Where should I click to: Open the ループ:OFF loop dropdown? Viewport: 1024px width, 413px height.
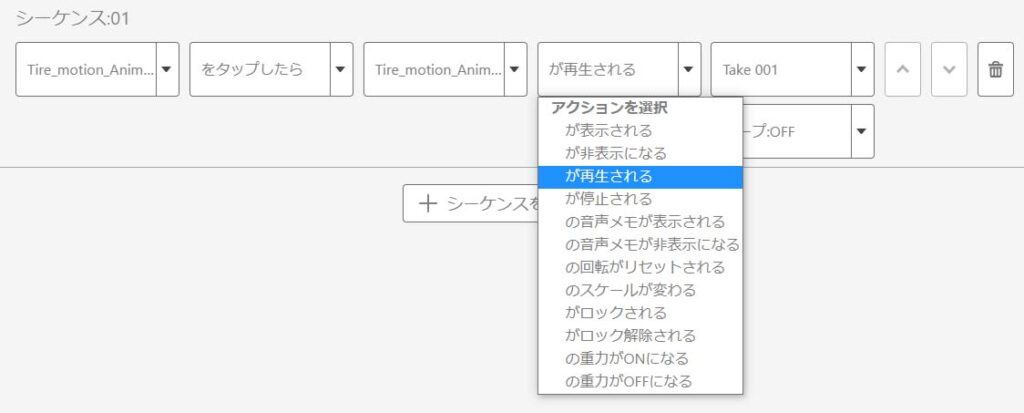[x=808, y=131]
